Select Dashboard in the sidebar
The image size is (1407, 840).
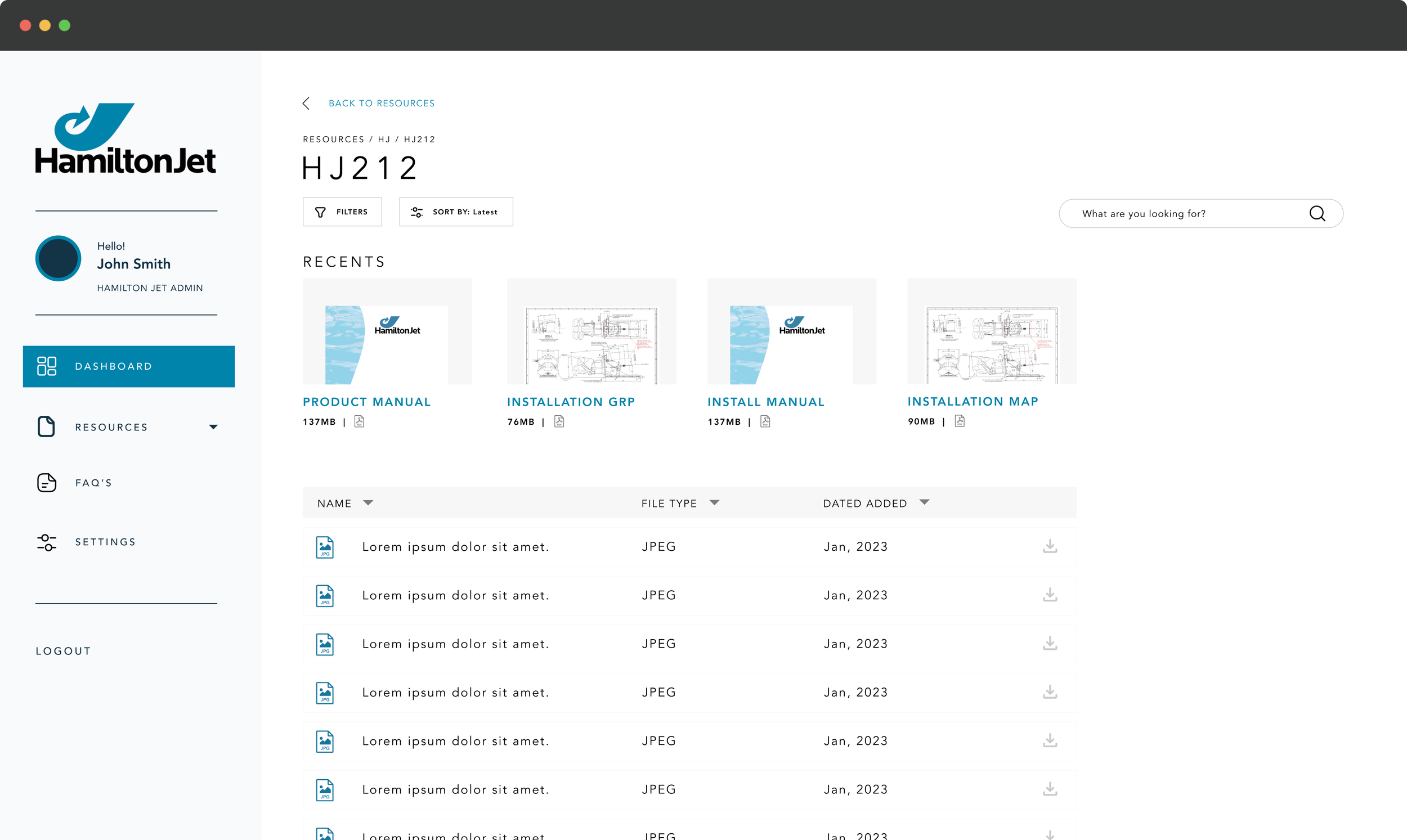(x=128, y=366)
